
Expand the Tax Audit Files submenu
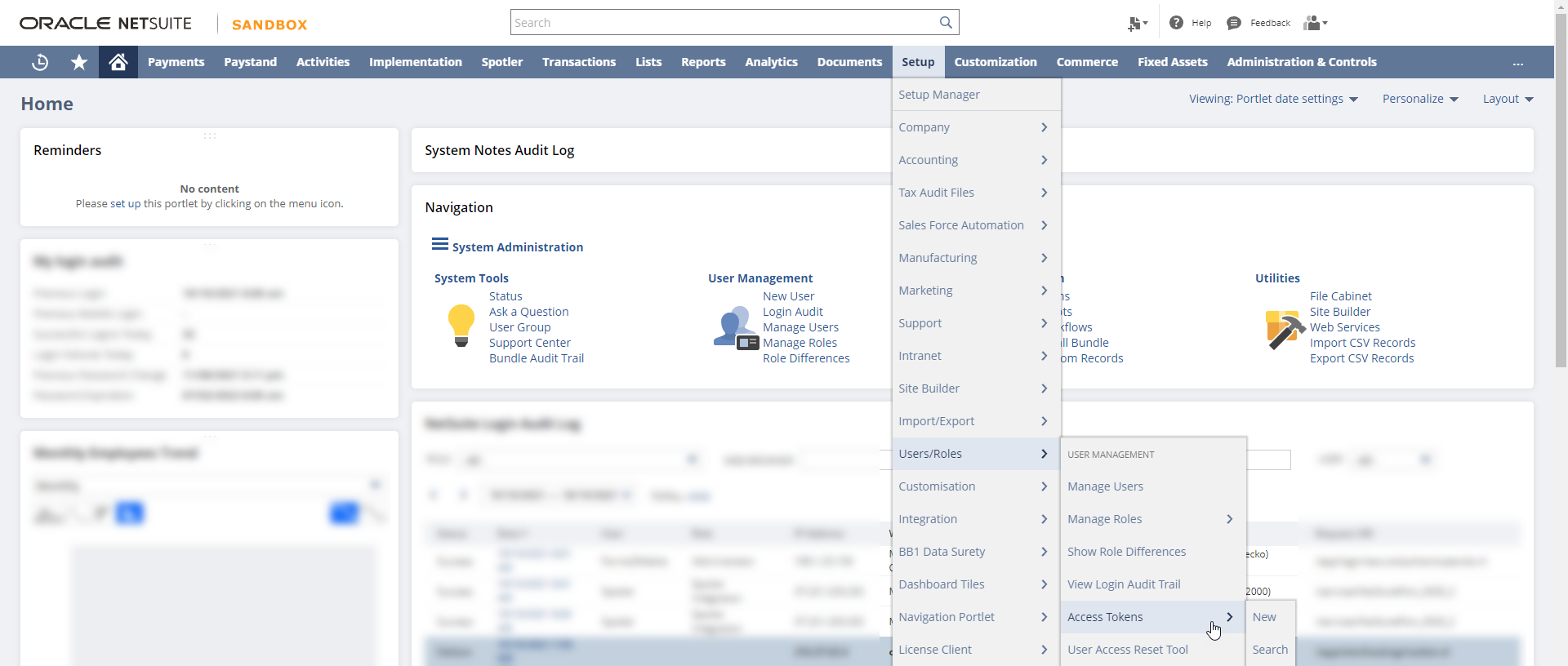[977, 193]
